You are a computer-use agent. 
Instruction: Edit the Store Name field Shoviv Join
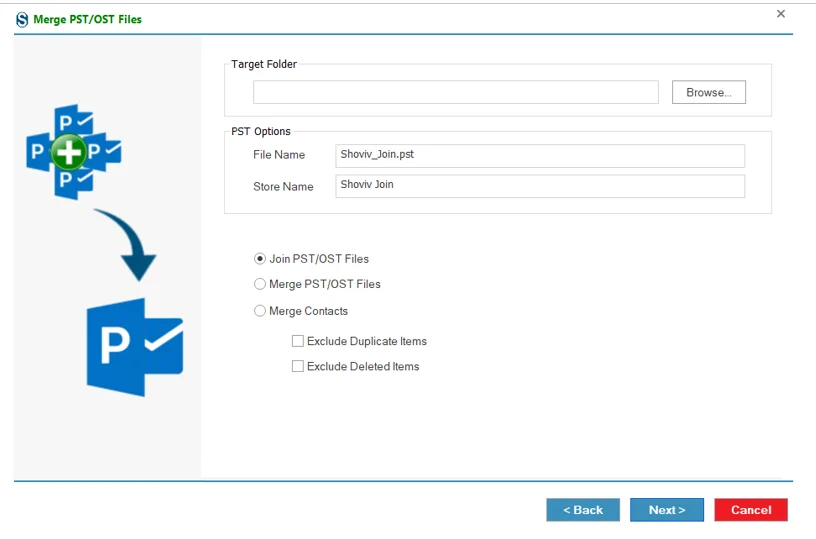pos(540,186)
